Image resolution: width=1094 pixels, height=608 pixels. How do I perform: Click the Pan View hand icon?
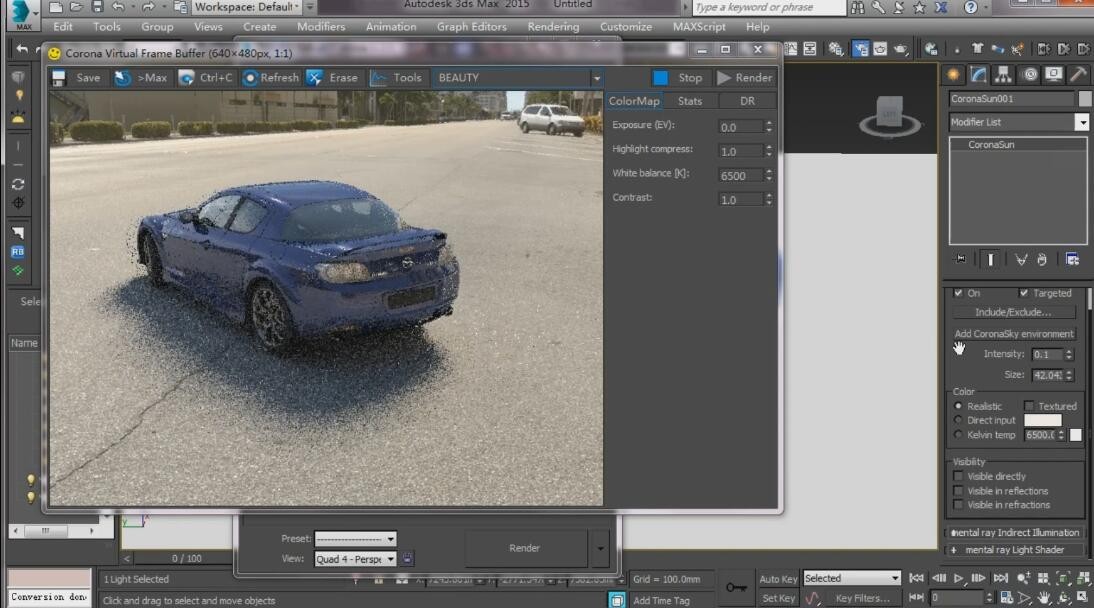[1043, 598]
